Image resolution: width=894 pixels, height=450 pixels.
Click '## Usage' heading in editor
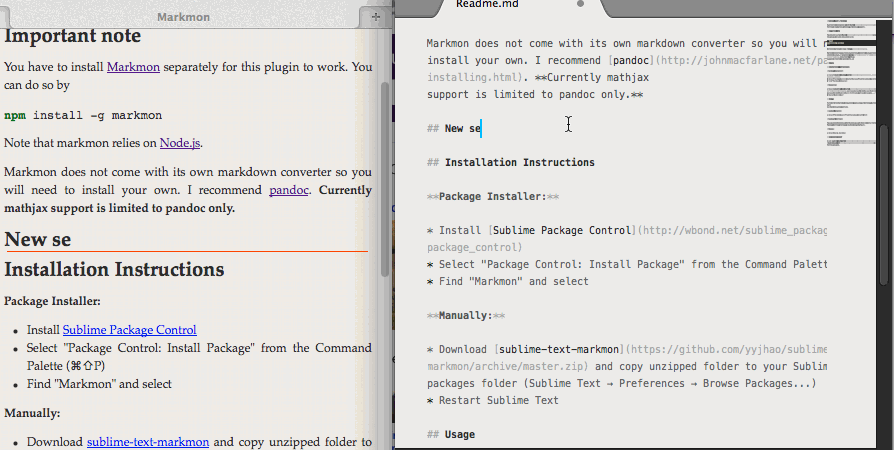pyautogui.click(x=451, y=435)
